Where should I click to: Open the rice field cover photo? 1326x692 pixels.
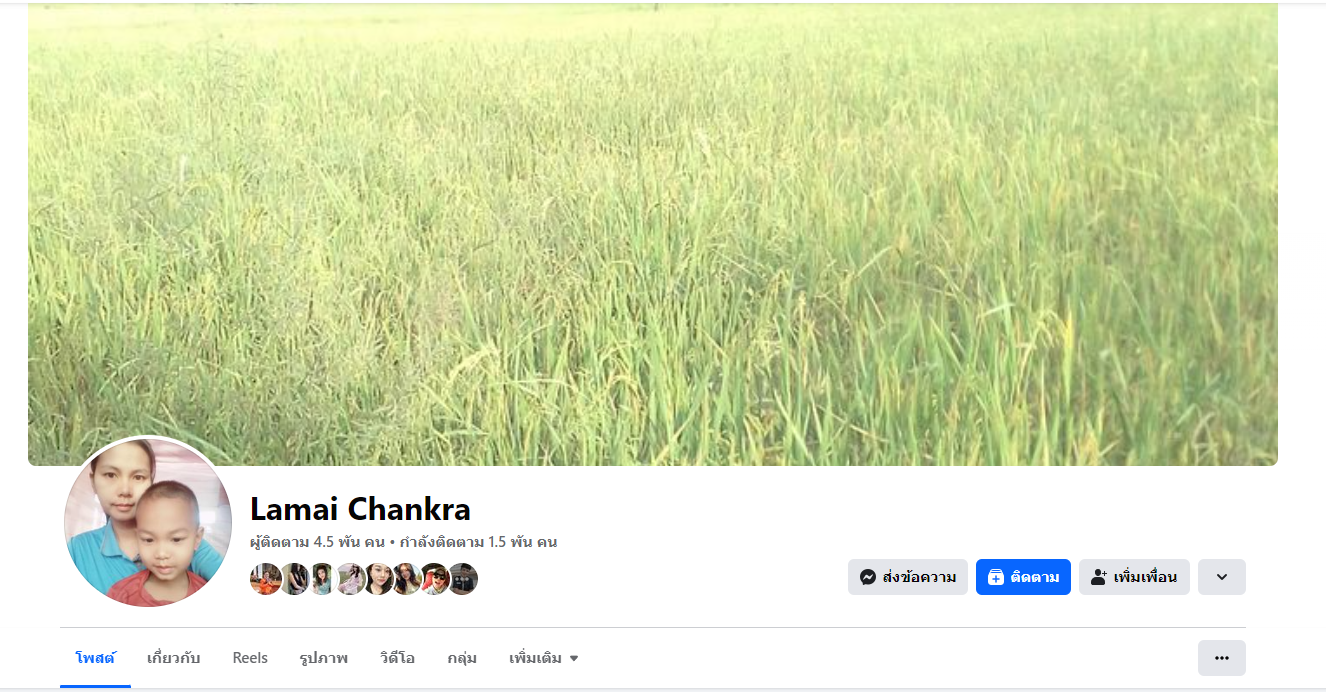pos(653,234)
